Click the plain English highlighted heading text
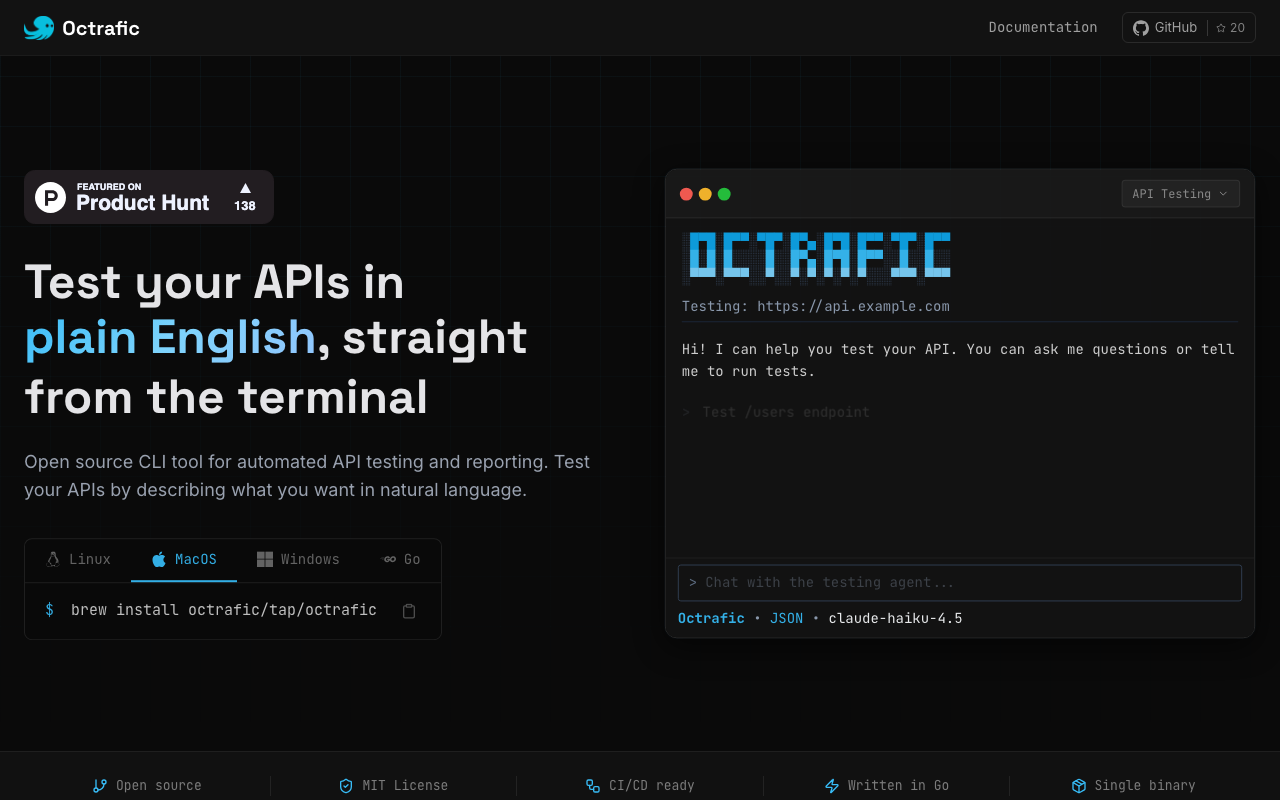 tap(170, 338)
